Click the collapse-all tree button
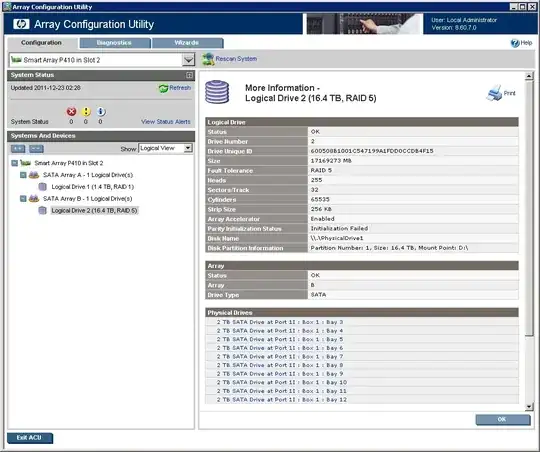The width and height of the screenshot is (540, 452). click(x=36, y=149)
